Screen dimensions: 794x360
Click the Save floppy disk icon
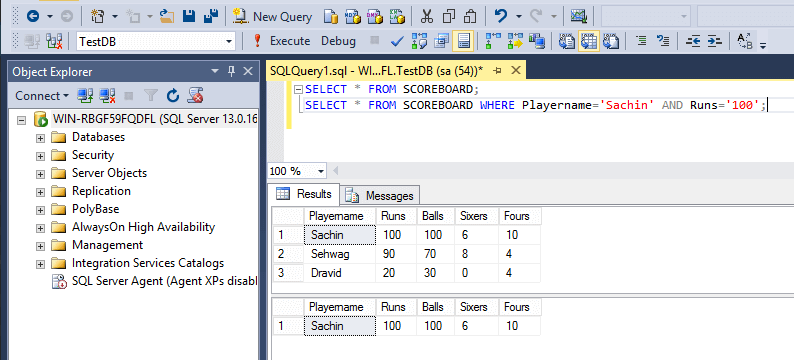coord(189,17)
